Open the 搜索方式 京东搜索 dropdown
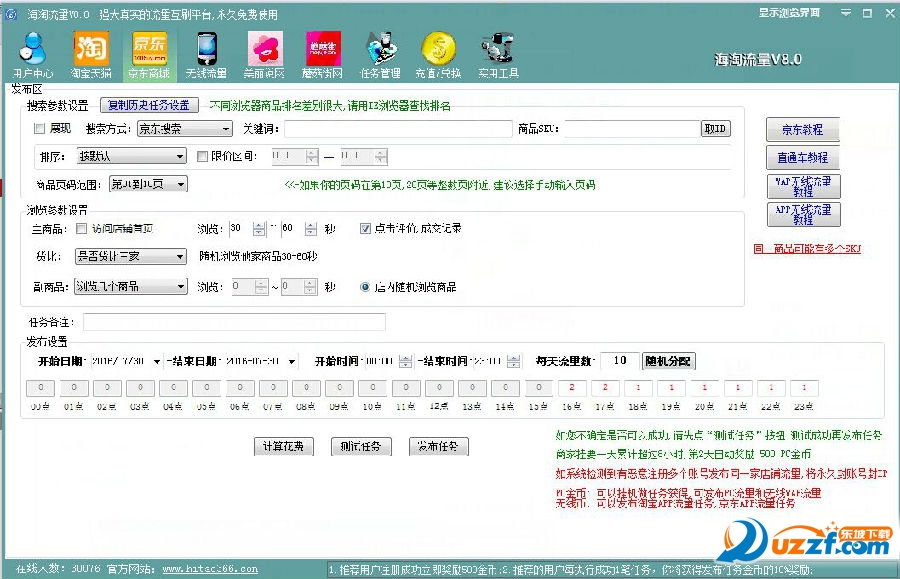 pyautogui.click(x=185, y=129)
